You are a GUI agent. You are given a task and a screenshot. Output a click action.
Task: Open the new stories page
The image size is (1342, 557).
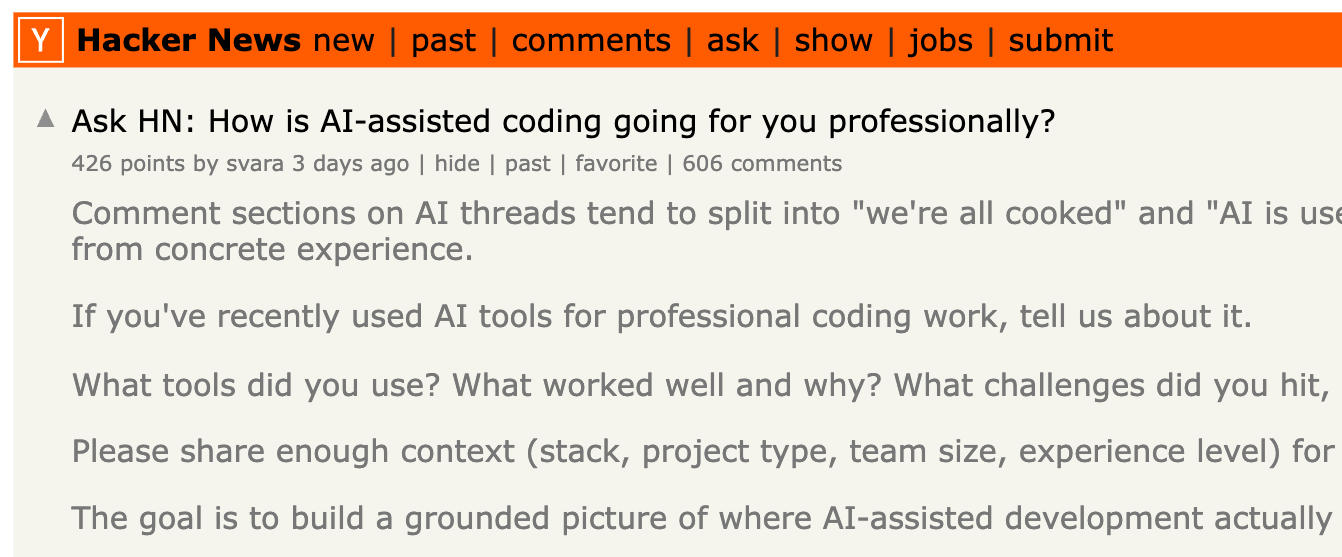(x=343, y=41)
